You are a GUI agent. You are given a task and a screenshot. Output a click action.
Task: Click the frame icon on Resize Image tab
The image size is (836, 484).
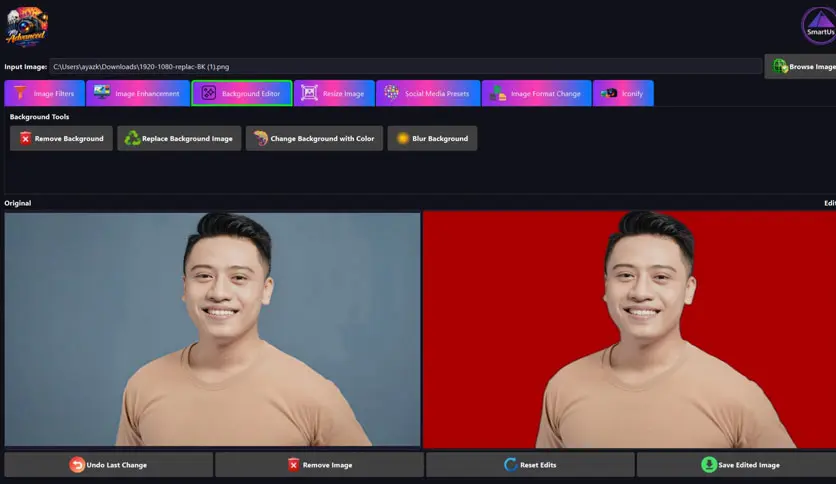[309, 93]
